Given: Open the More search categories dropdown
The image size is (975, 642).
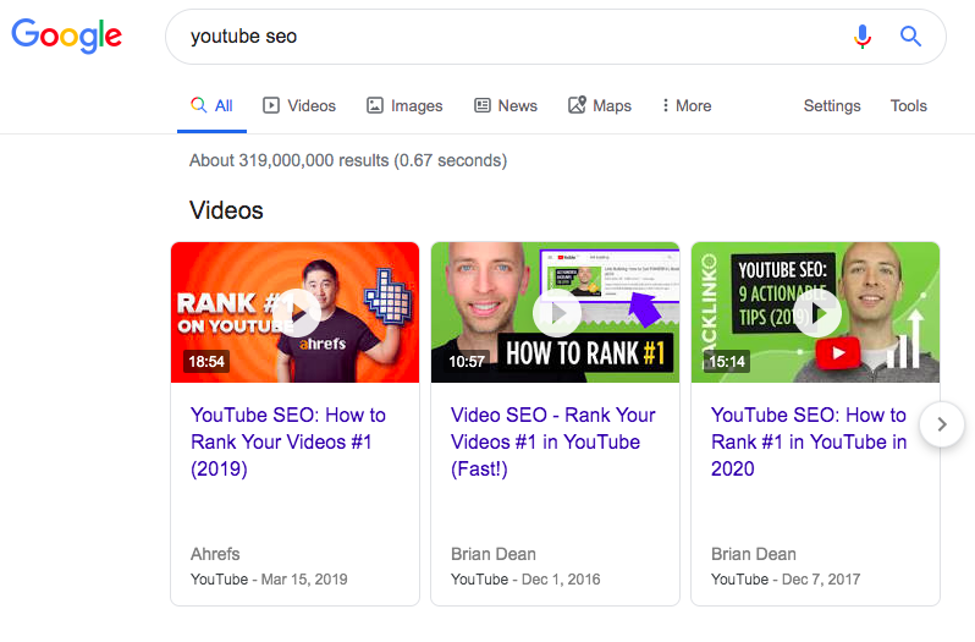Looking at the screenshot, I should tap(685, 105).
